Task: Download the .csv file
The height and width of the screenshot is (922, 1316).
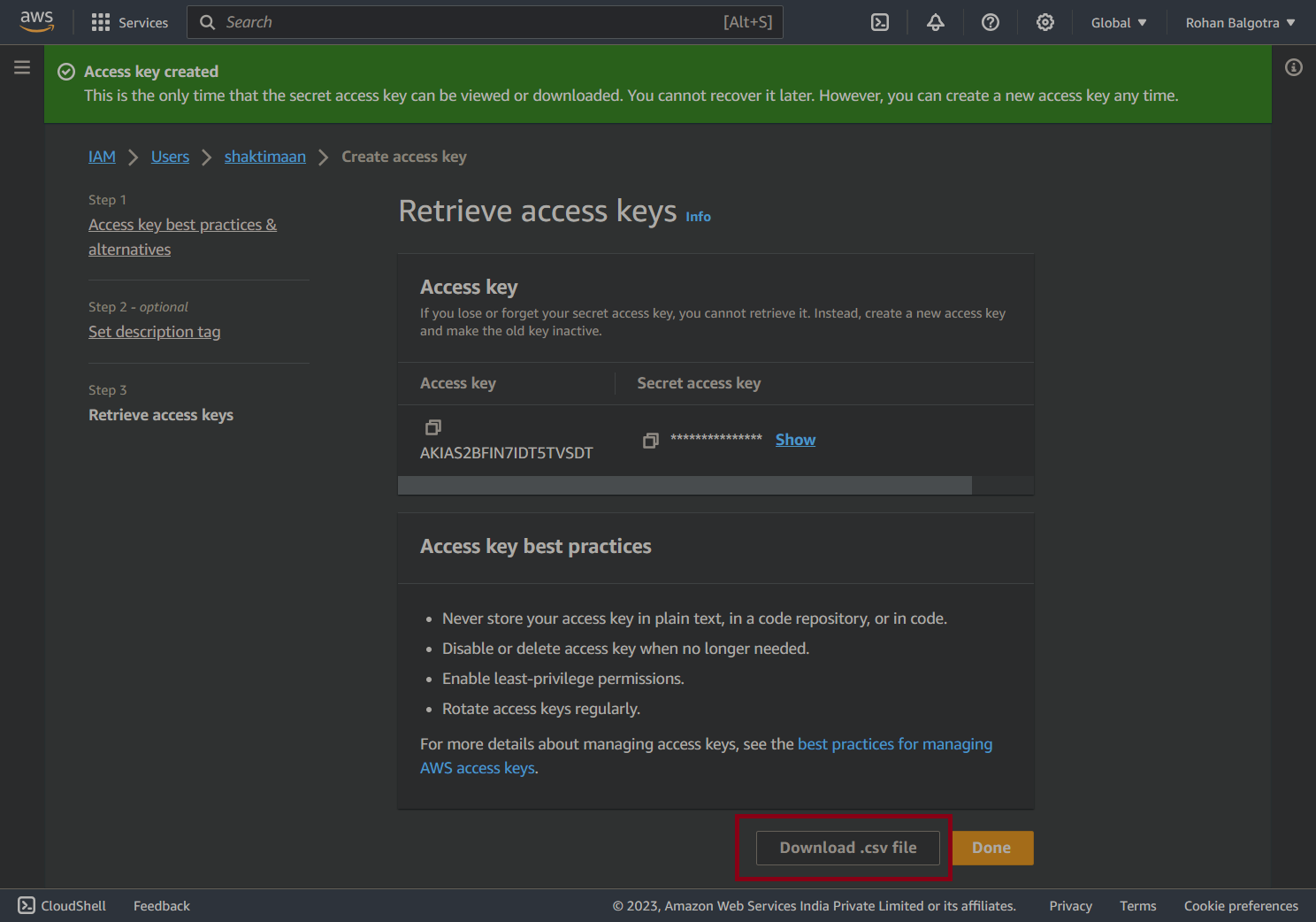Action: pyautogui.click(x=848, y=848)
